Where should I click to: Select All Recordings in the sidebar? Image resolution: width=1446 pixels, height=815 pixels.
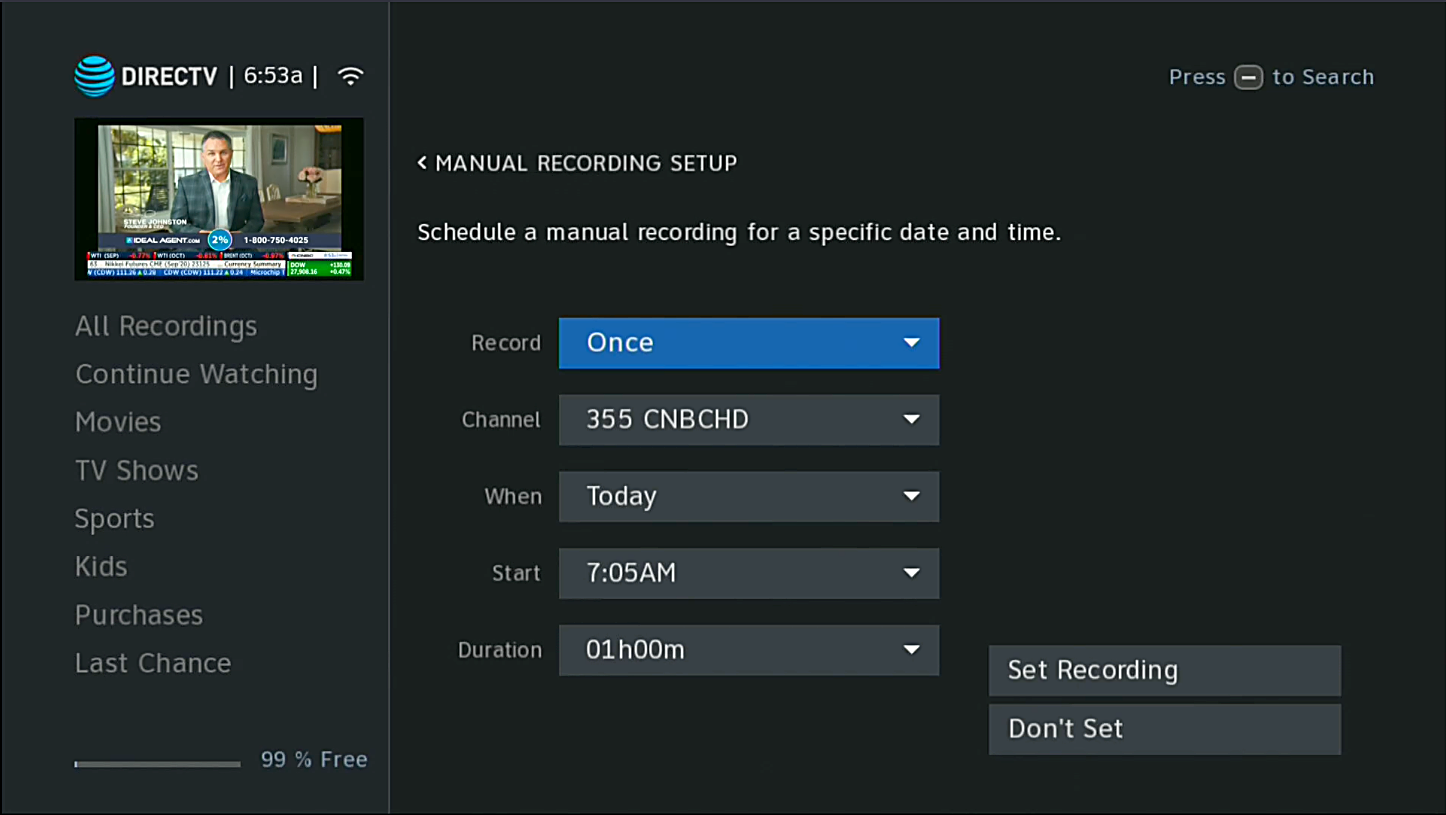coord(165,326)
